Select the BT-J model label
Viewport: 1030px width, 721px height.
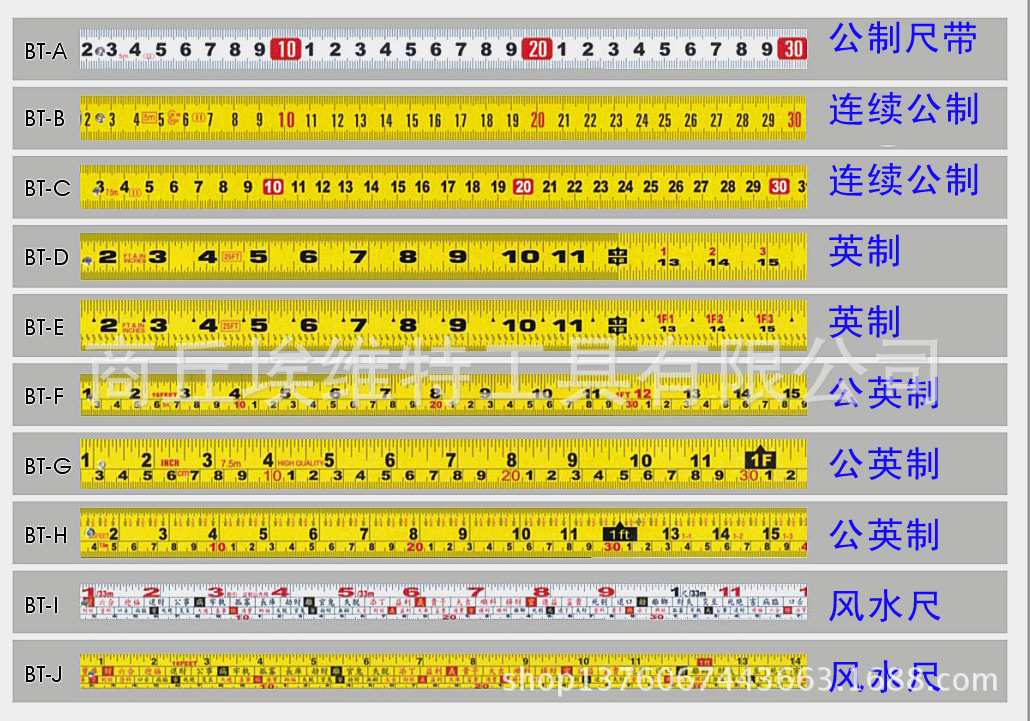(44, 675)
